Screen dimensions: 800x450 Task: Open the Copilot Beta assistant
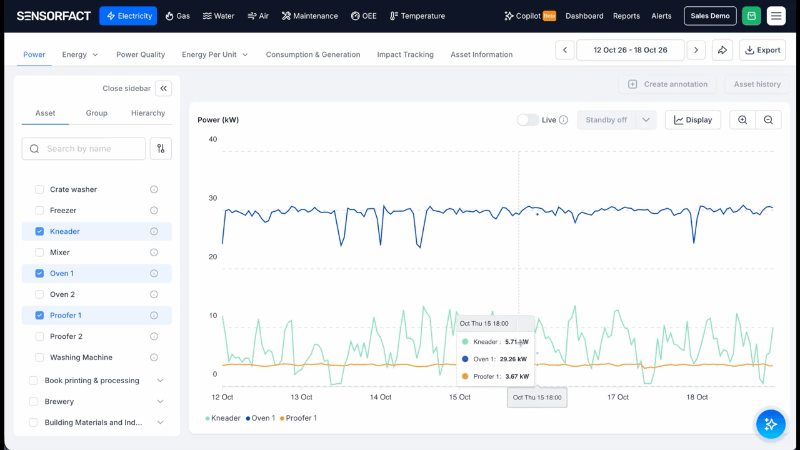pos(530,16)
